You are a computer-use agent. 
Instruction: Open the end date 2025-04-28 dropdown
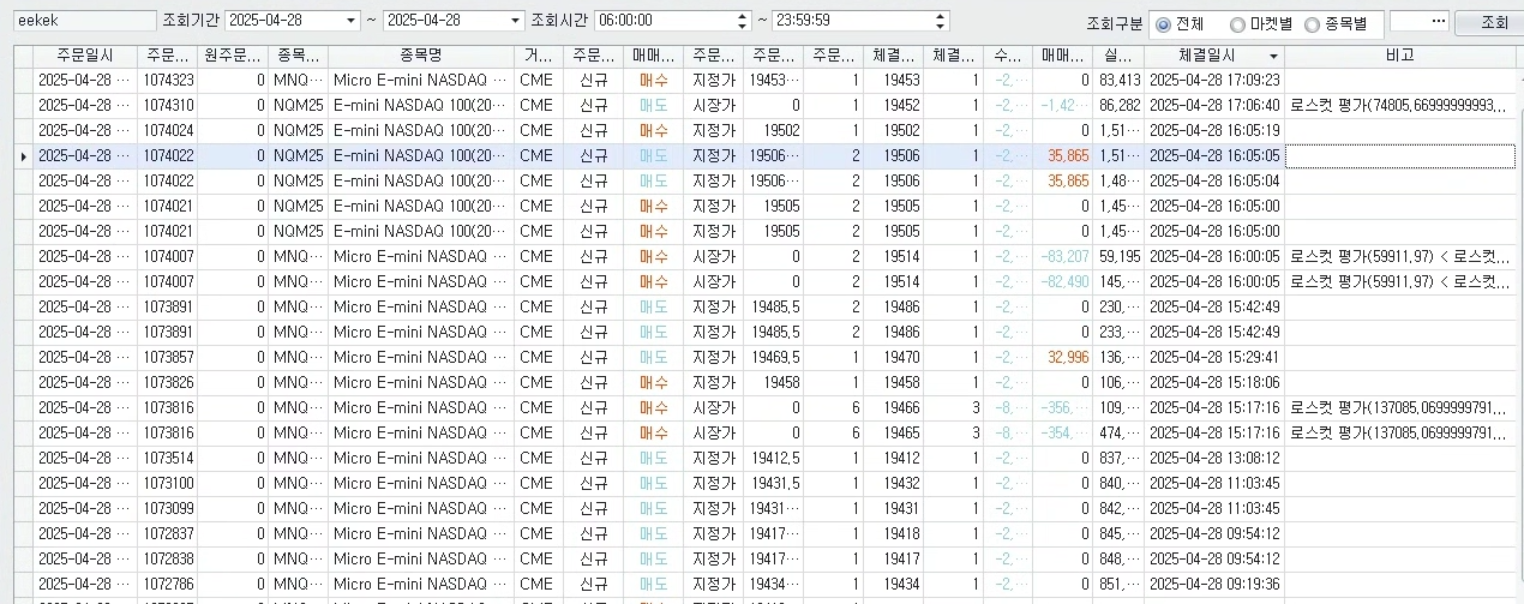click(516, 21)
